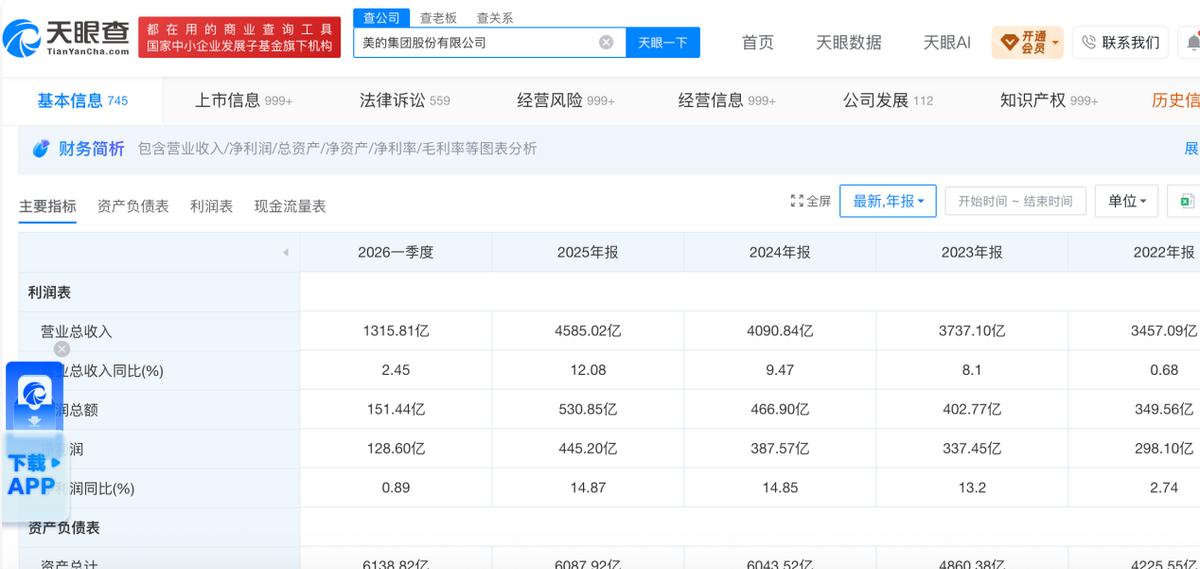This screenshot has width=1200, height=569.
Task: Open notifications bell icon
Action: (1192, 42)
